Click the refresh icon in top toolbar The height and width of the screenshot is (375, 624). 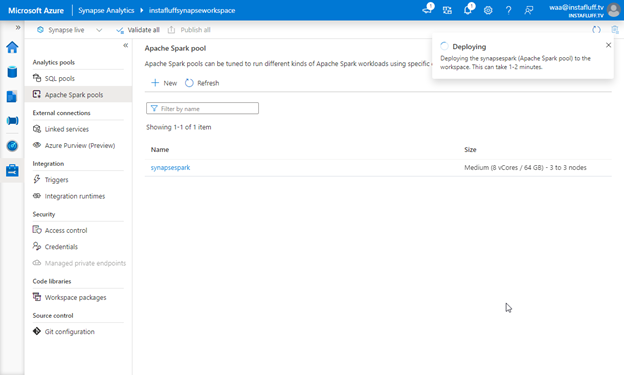pos(596,30)
